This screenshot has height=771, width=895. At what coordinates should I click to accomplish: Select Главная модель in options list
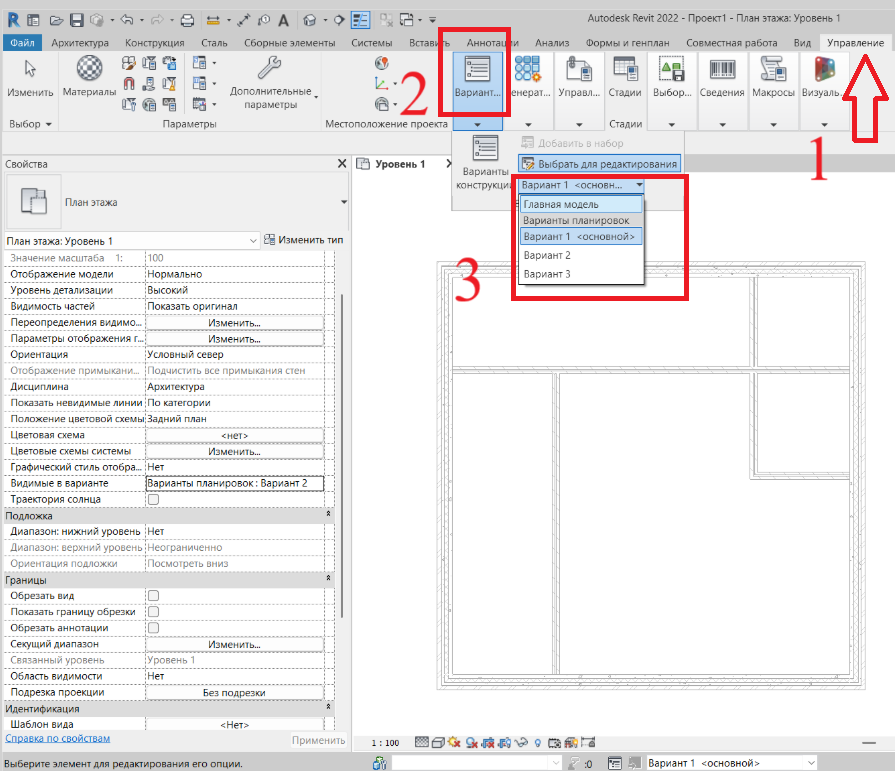click(581, 204)
